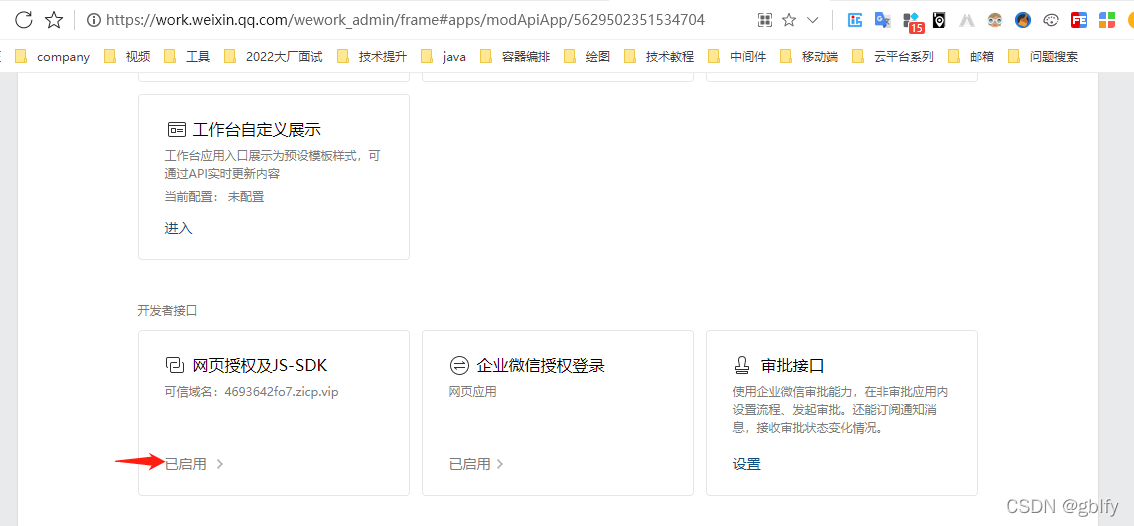Reload the page with the refresh icon
Viewport: 1134px width, 526px height.
click(x=24, y=20)
